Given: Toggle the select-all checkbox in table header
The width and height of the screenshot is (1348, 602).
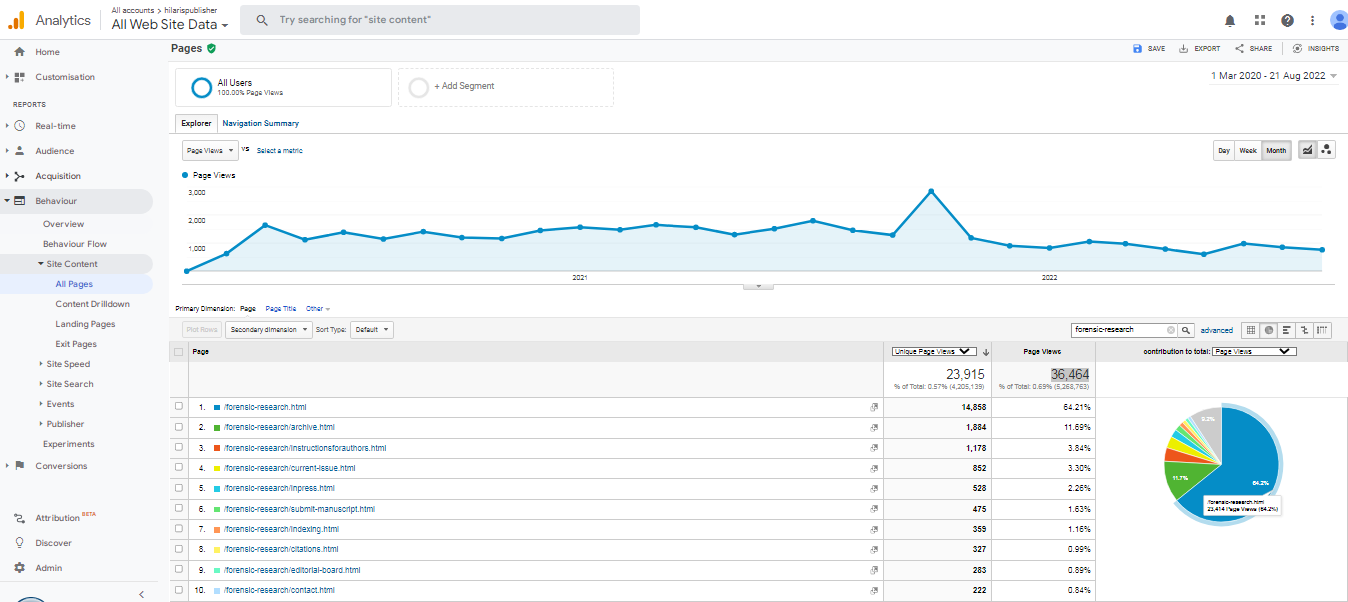Looking at the screenshot, I should 179,352.
